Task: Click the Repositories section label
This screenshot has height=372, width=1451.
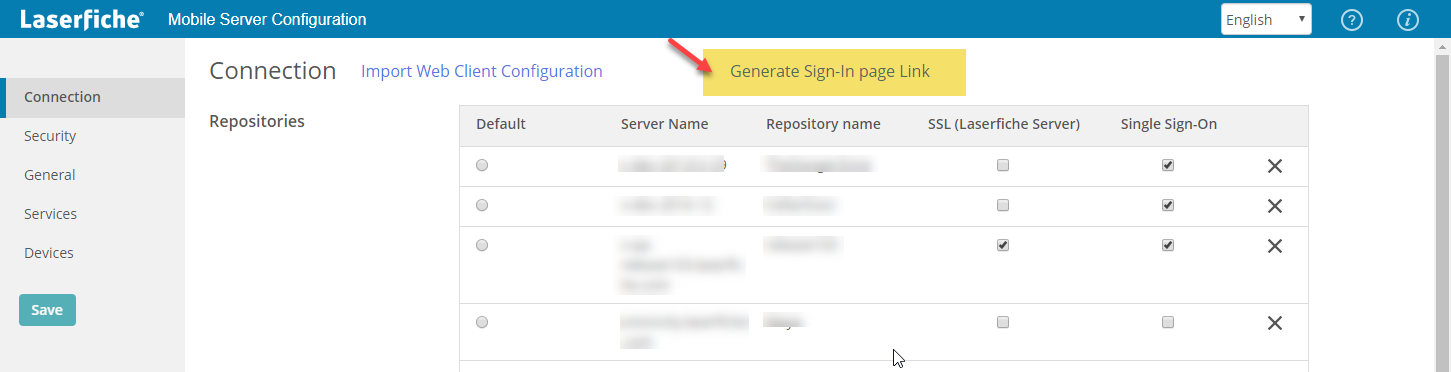Action: pyautogui.click(x=257, y=121)
